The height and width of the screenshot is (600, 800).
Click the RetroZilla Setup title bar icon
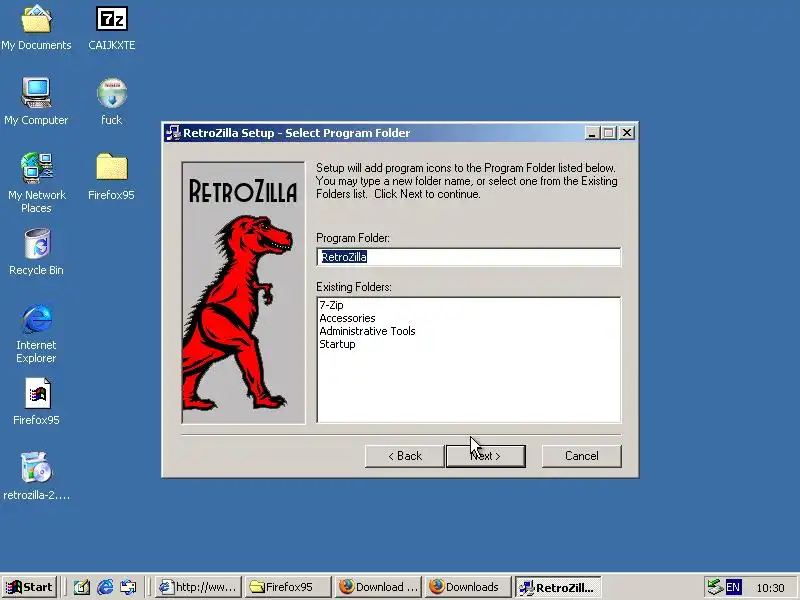click(173, 133)
